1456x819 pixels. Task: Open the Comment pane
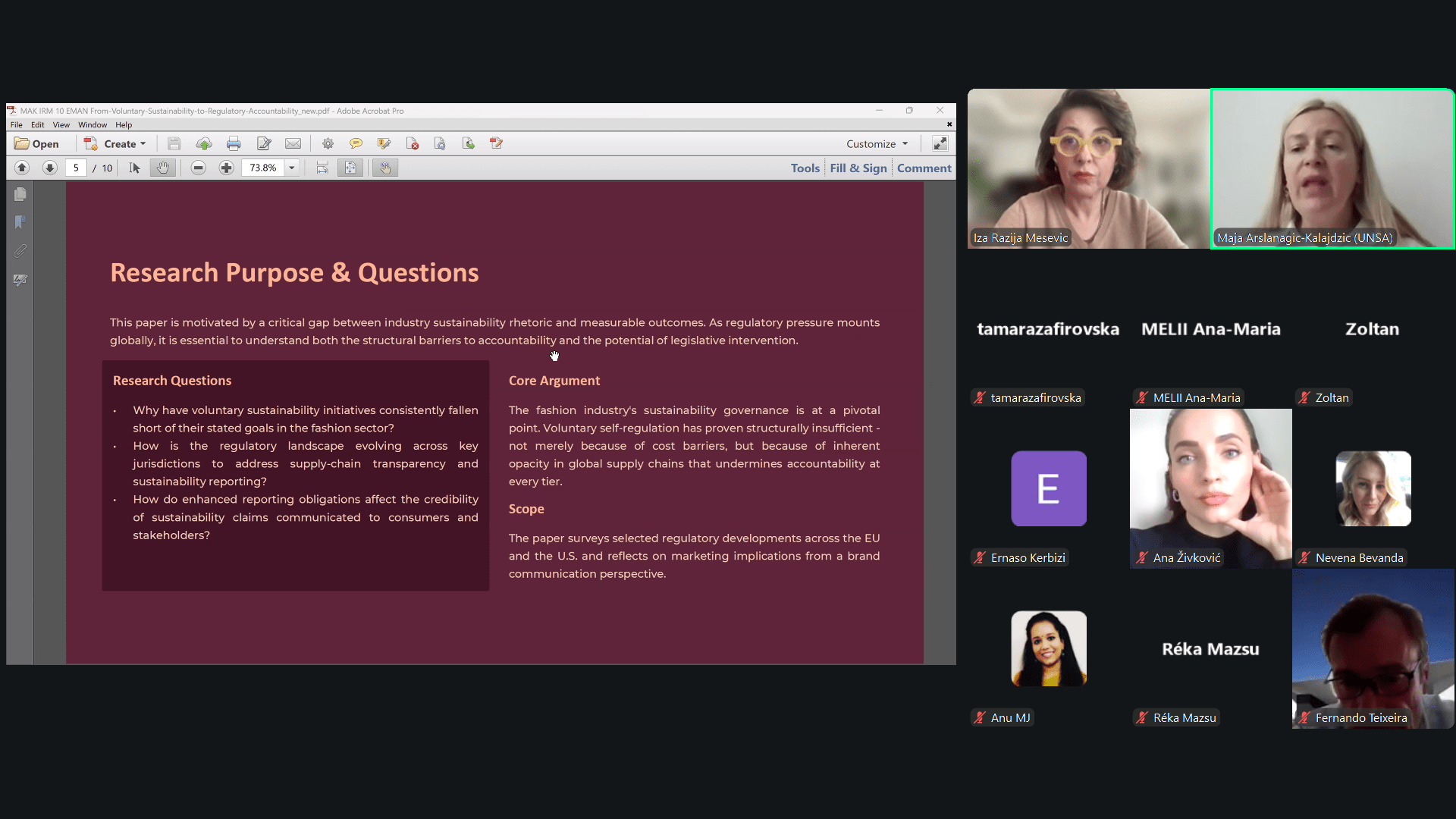pyautogui.click(x=924, y=168)
